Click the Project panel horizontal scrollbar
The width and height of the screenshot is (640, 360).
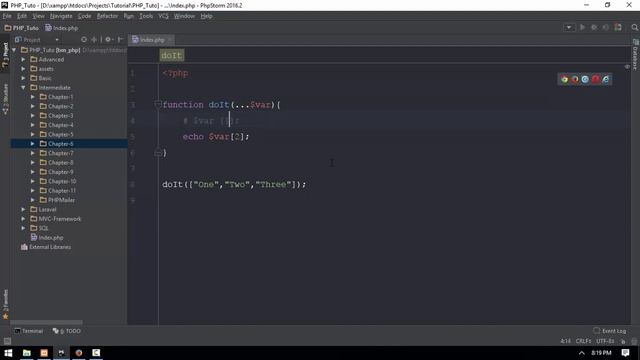tap(47, 322)
